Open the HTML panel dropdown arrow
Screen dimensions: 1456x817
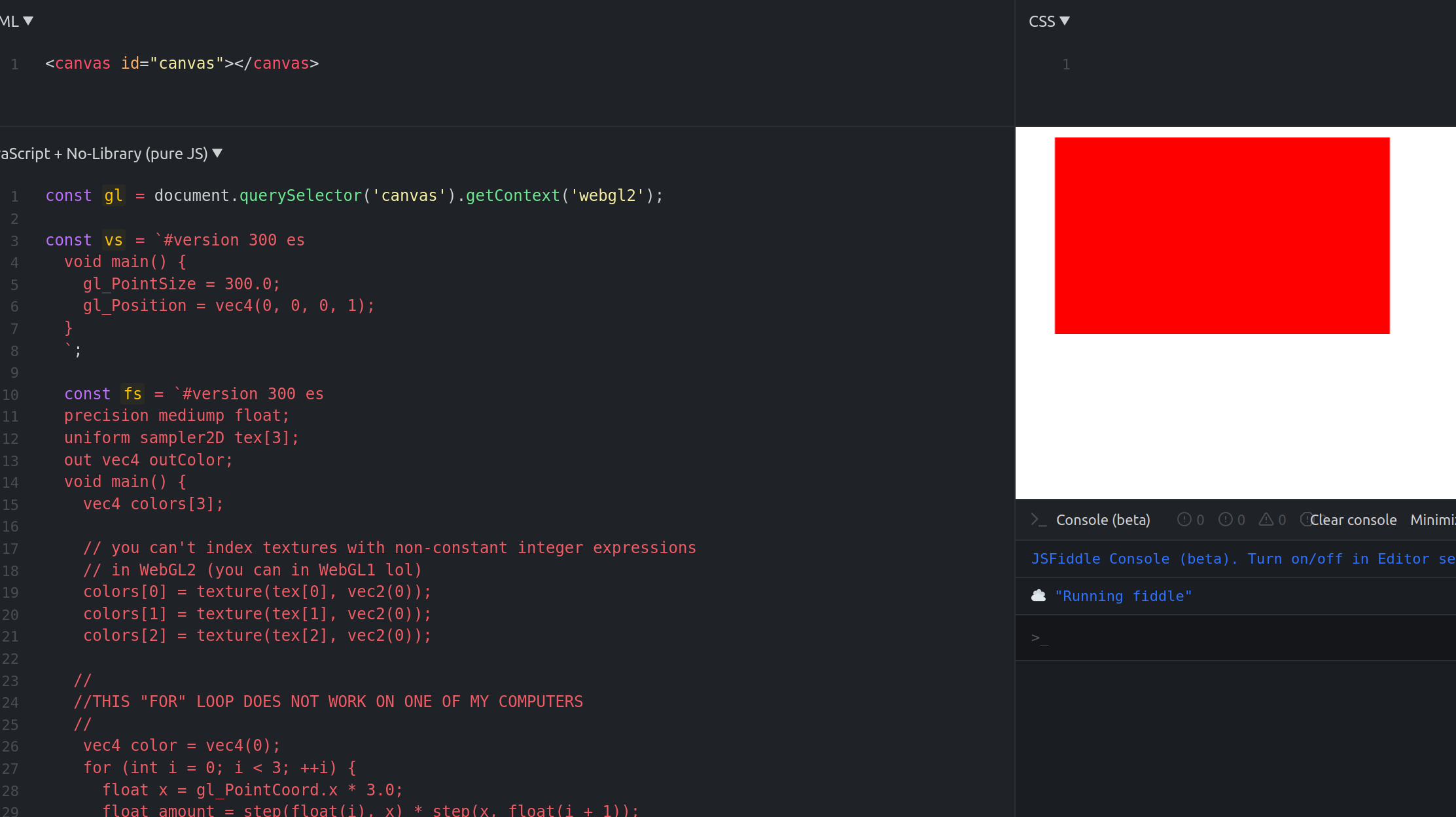27,20
